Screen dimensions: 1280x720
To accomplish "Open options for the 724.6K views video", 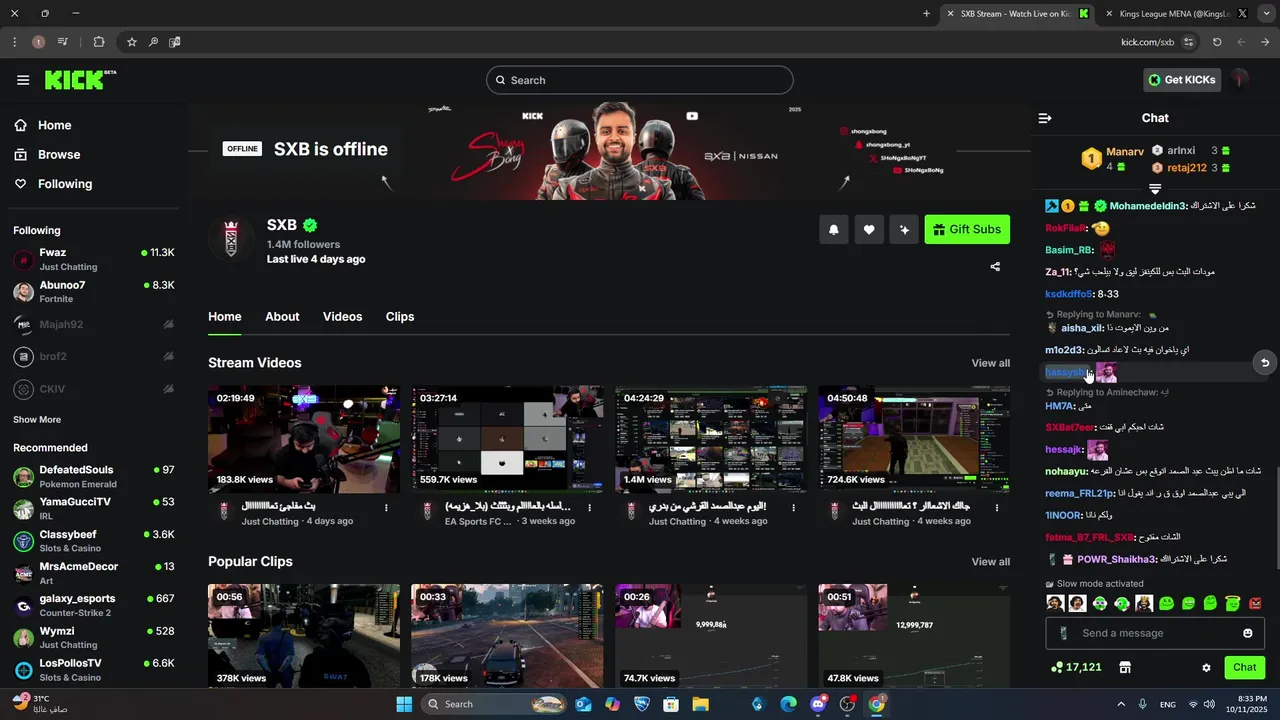I will tap(997, 508).
